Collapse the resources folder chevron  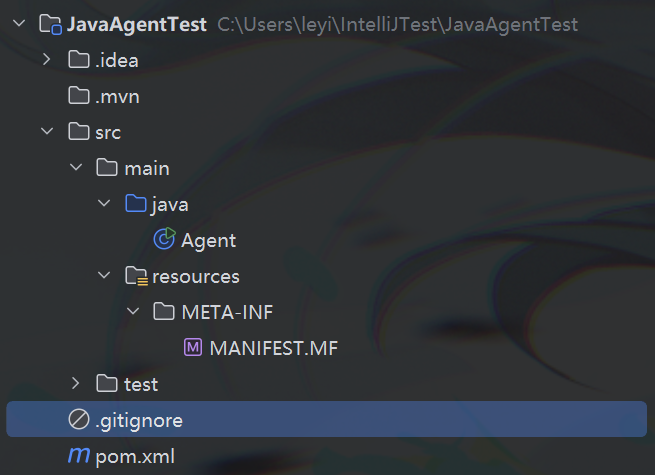point(104,276)
